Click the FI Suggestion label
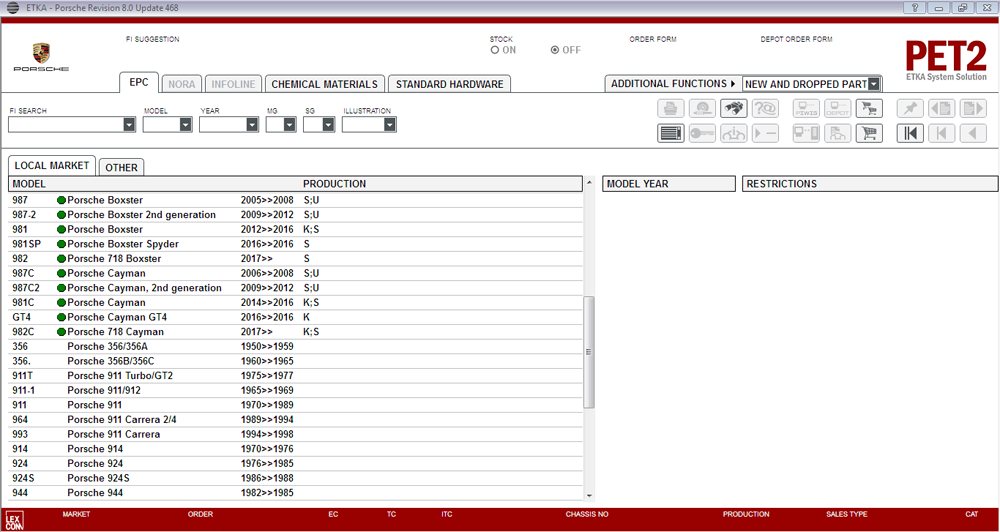This screenshot has width=1000, height=532. coord(153,40)
